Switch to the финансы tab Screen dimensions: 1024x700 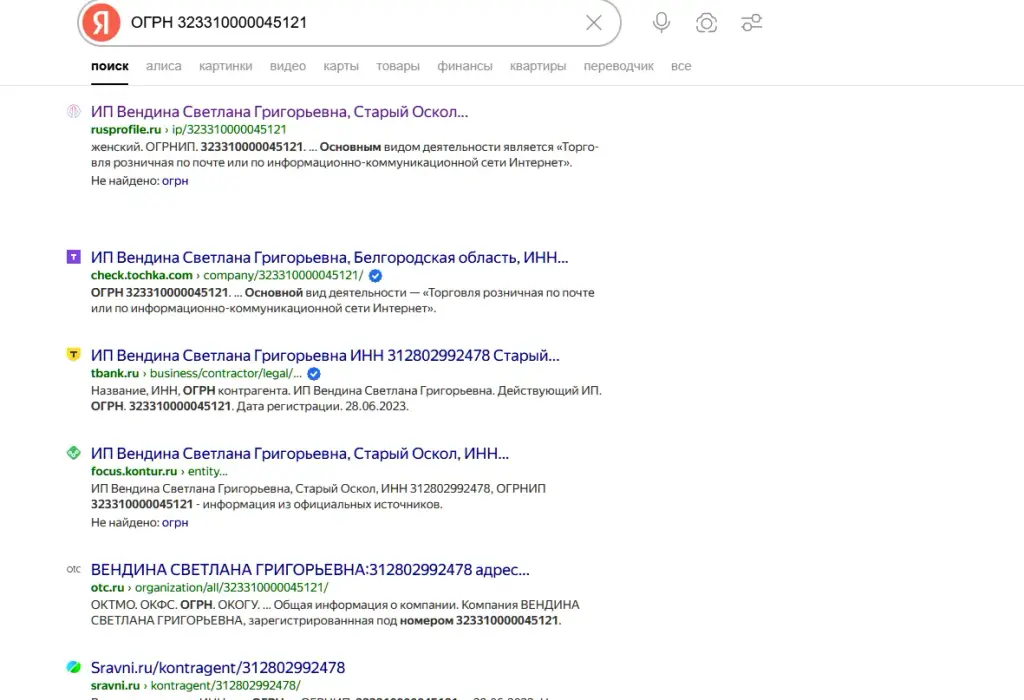pos(465,66)
